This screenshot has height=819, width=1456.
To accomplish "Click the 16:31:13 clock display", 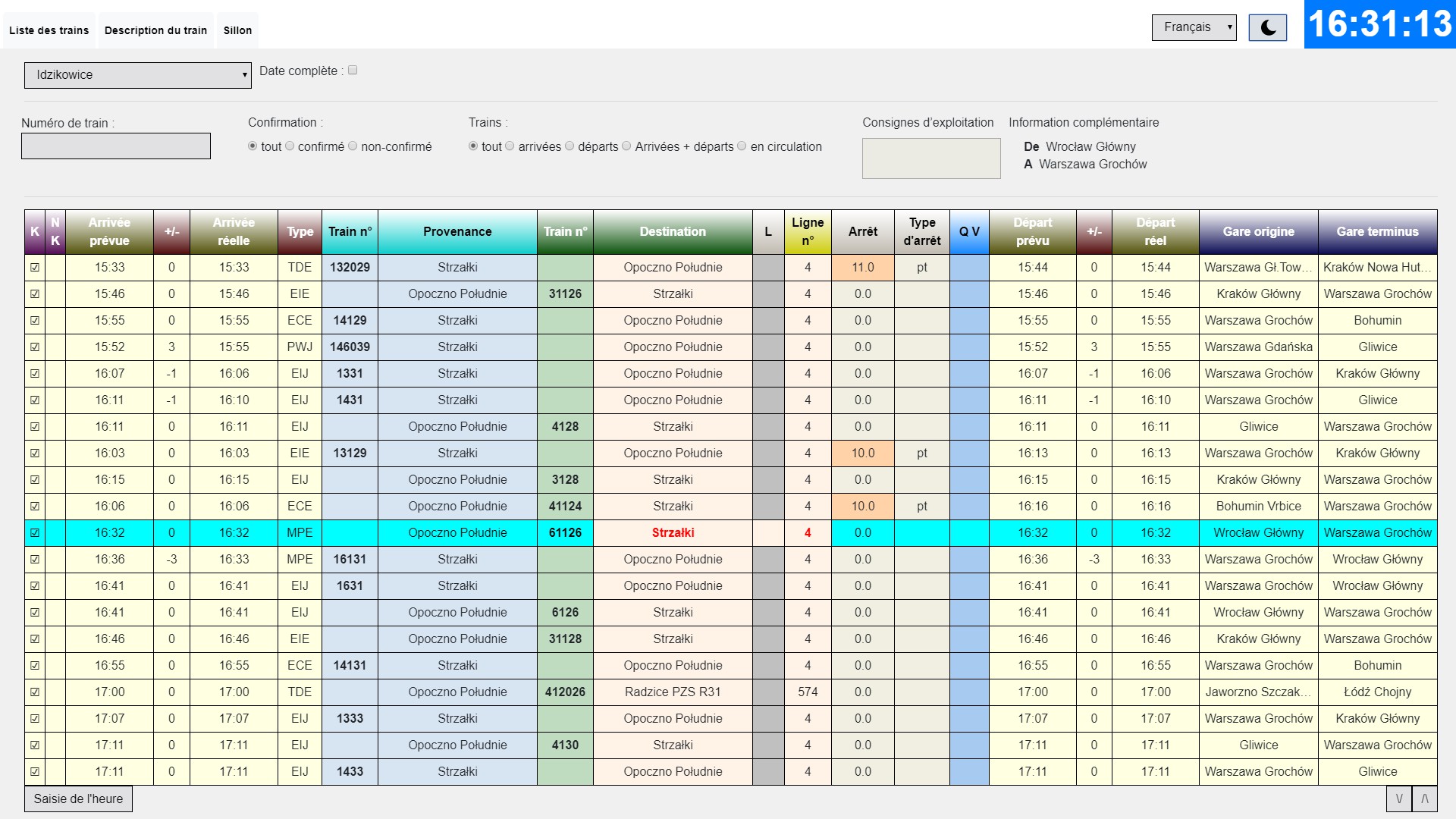I will tap(1379, 24).
